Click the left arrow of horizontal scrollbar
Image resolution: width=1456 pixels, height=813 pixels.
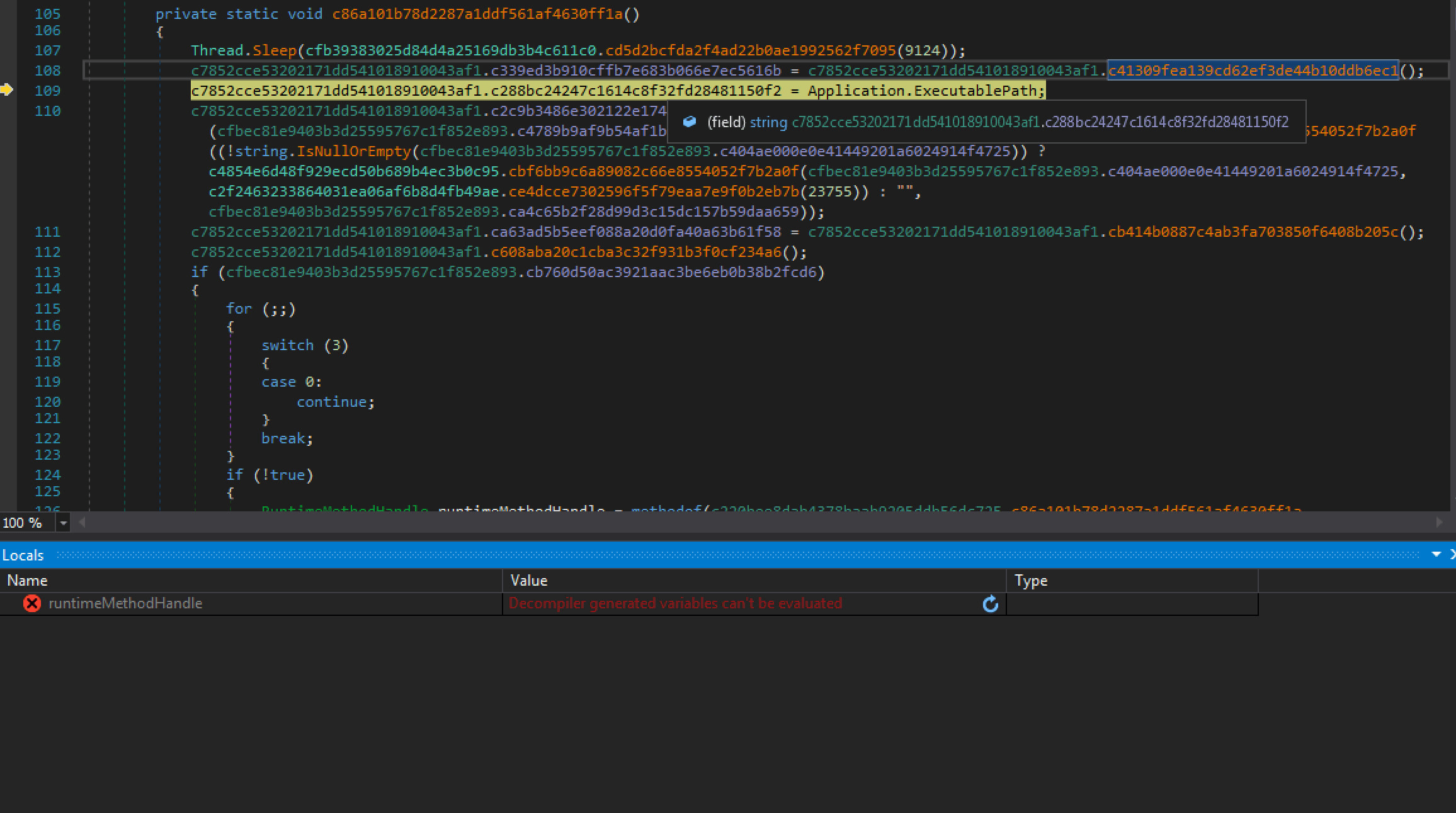[81, 522]
